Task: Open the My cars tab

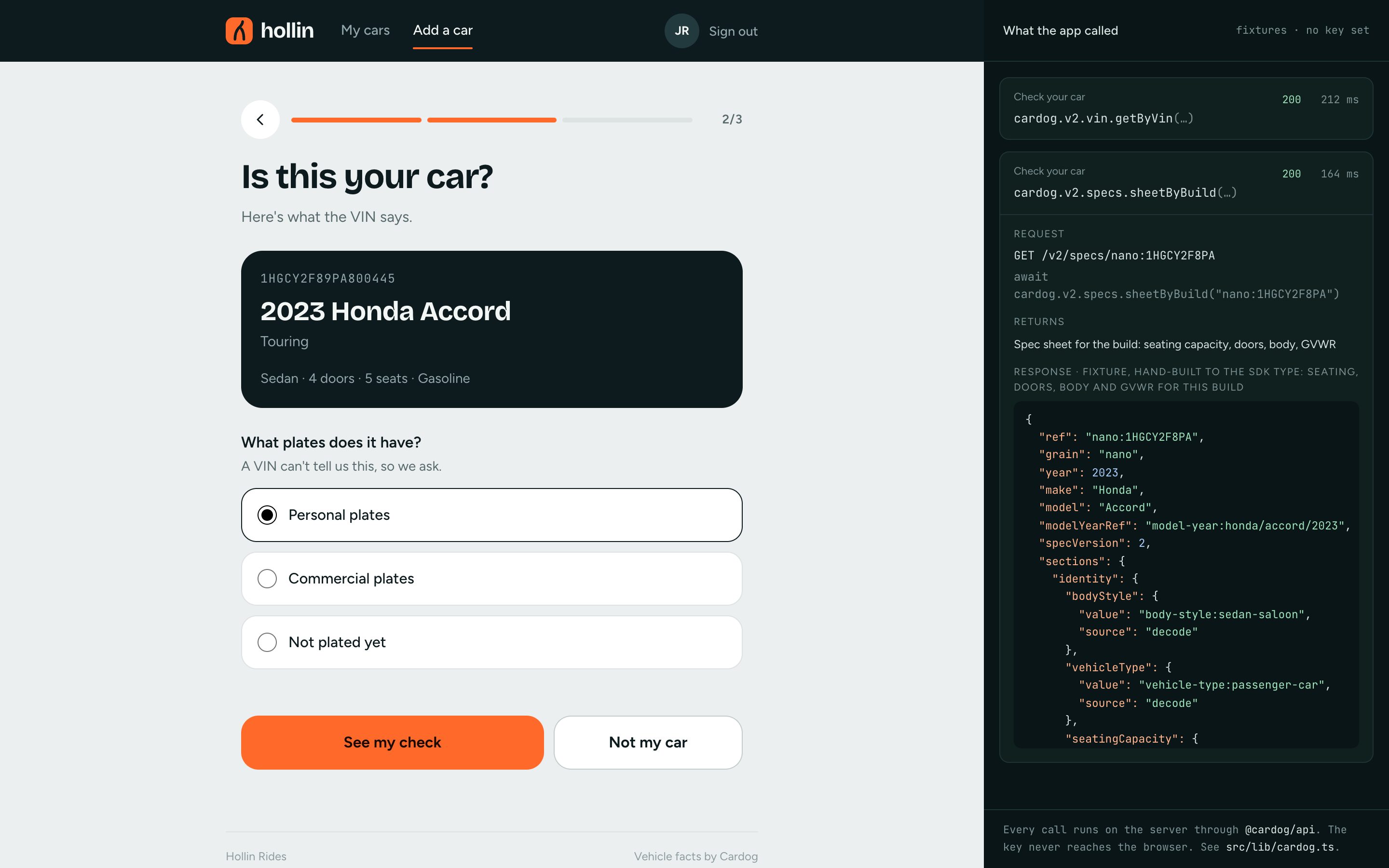Action: tap(365, 30)
